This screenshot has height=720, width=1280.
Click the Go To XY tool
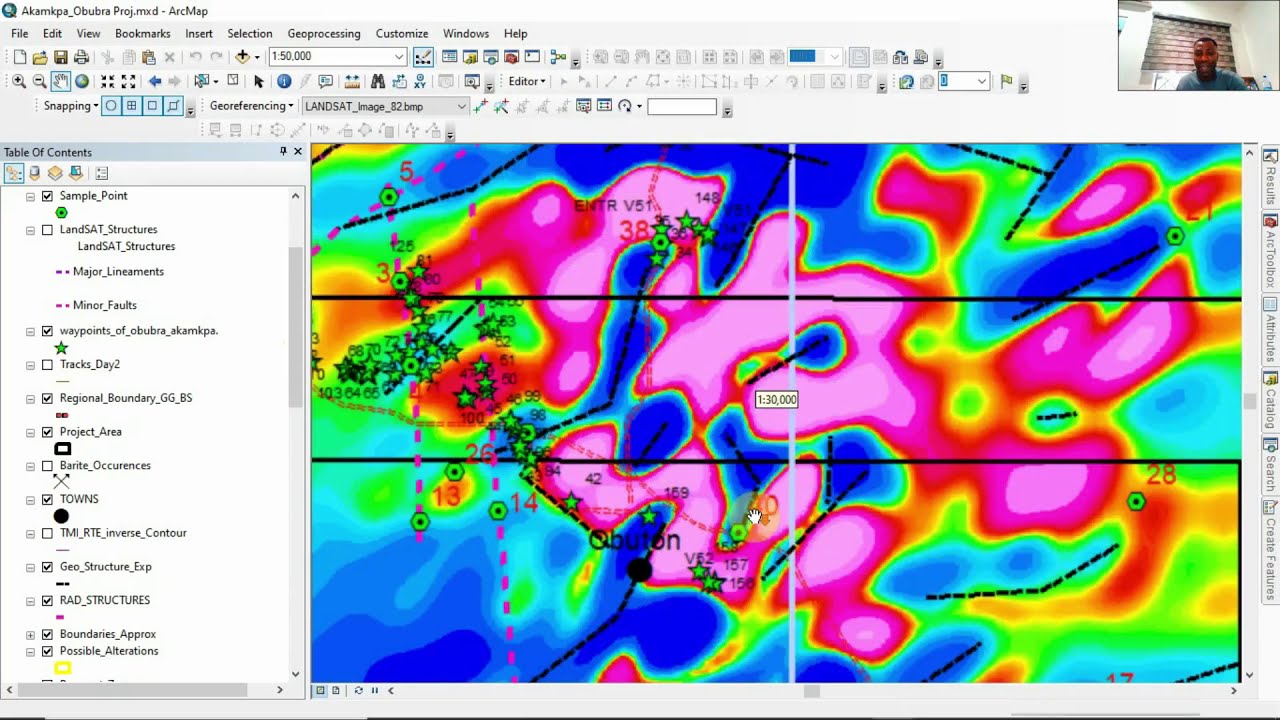[421, 81]
